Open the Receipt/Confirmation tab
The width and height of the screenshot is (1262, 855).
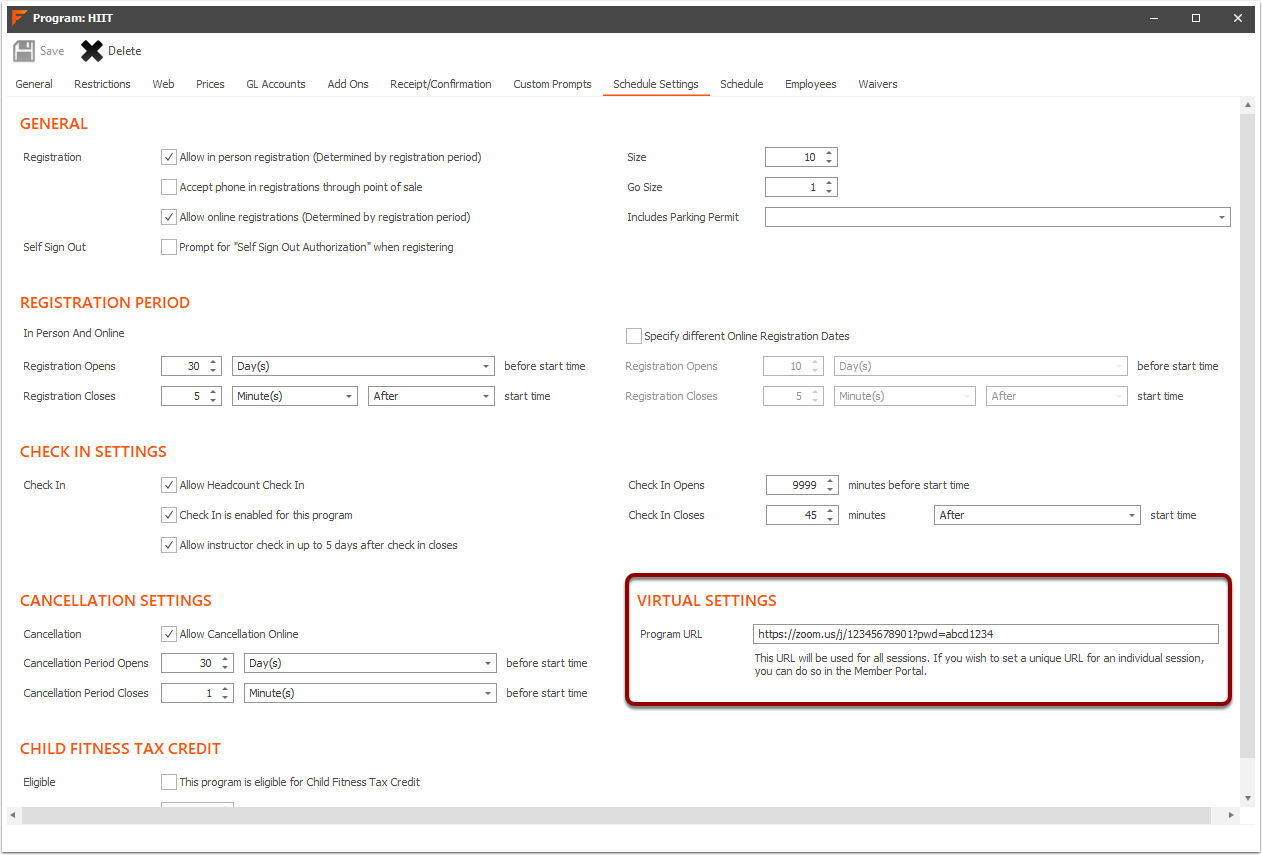coord(441,84)
